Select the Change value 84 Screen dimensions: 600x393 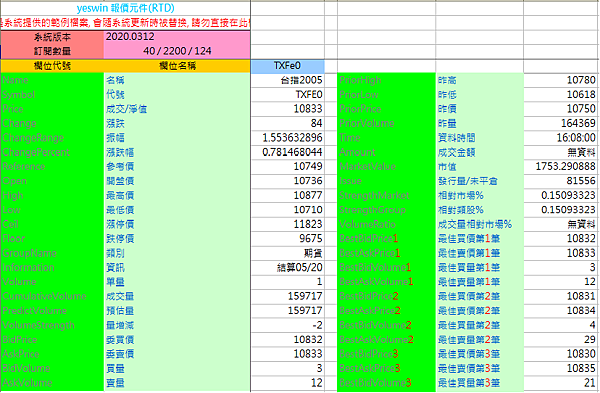coord(288,124)
